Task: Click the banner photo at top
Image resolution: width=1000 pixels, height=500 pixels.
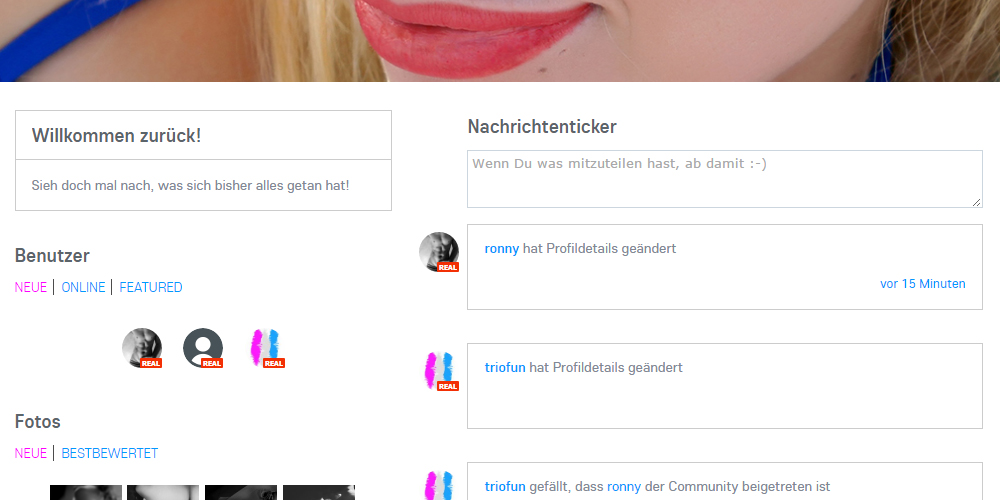Action: (500, 41)
